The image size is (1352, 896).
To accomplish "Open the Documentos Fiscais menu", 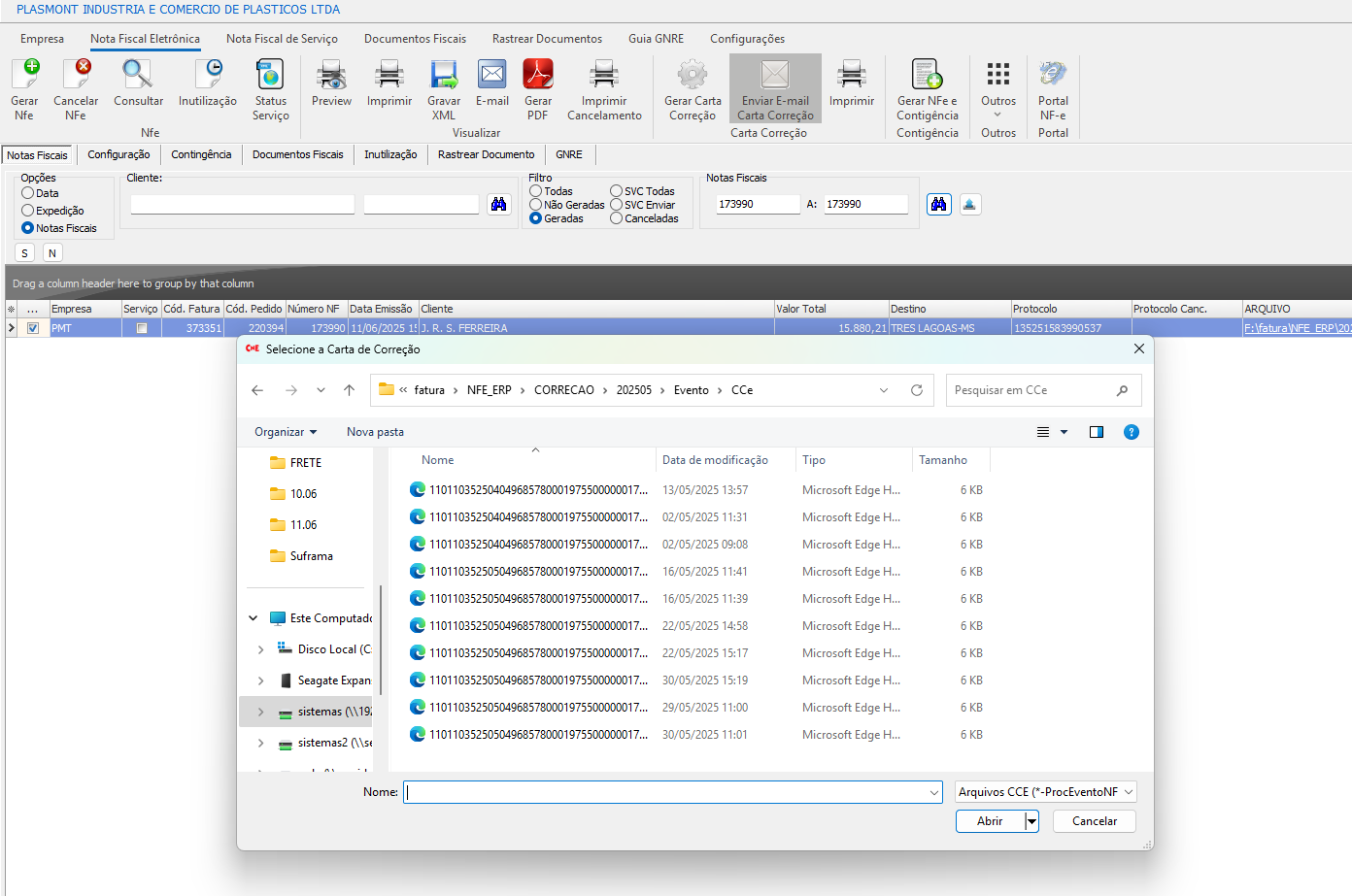I will (x=415, y=39).
